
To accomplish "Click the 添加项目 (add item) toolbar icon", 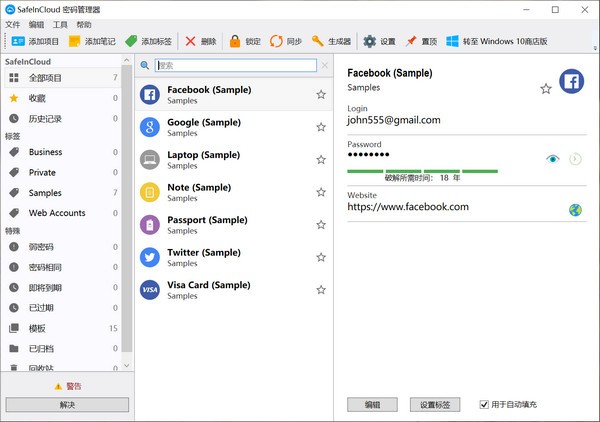I will tap(19, 42).
